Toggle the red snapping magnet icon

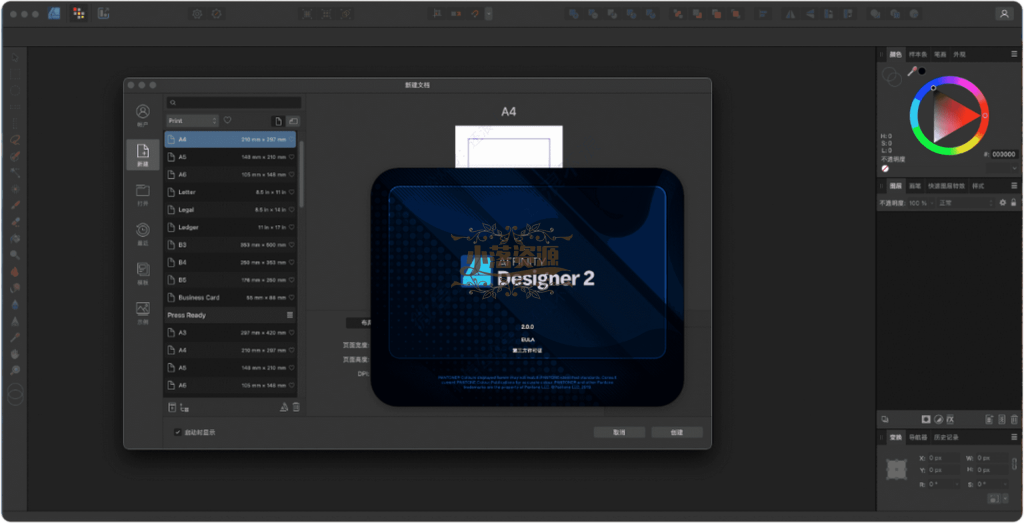pos(475,14)
